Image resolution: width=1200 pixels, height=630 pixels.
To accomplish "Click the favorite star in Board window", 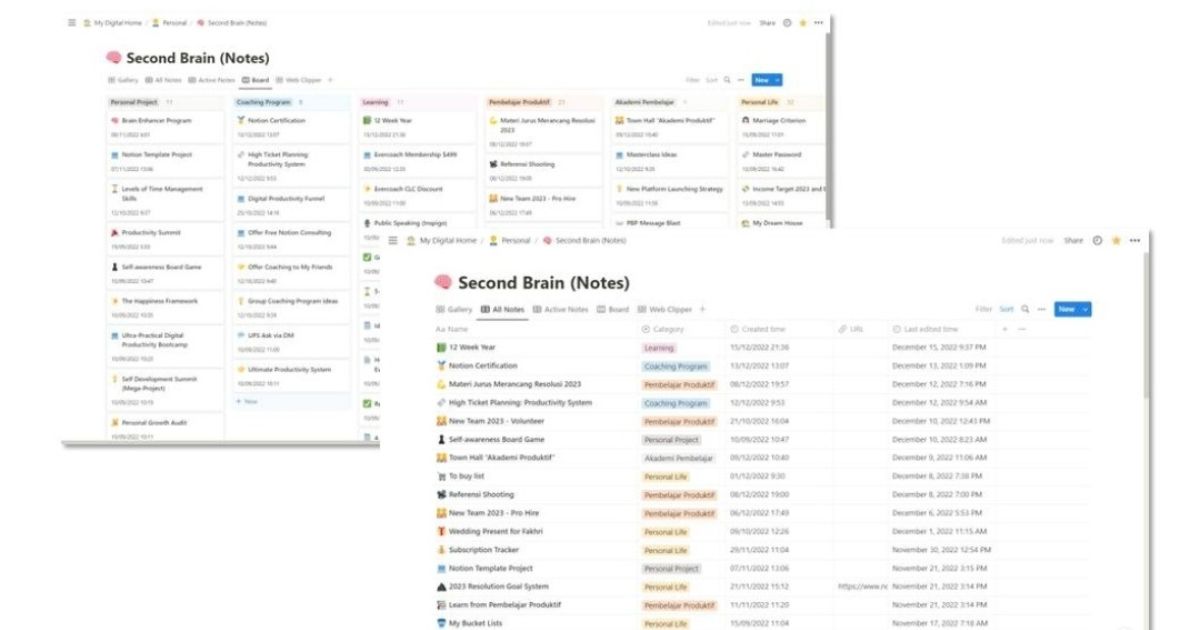I will click(803, 22).
